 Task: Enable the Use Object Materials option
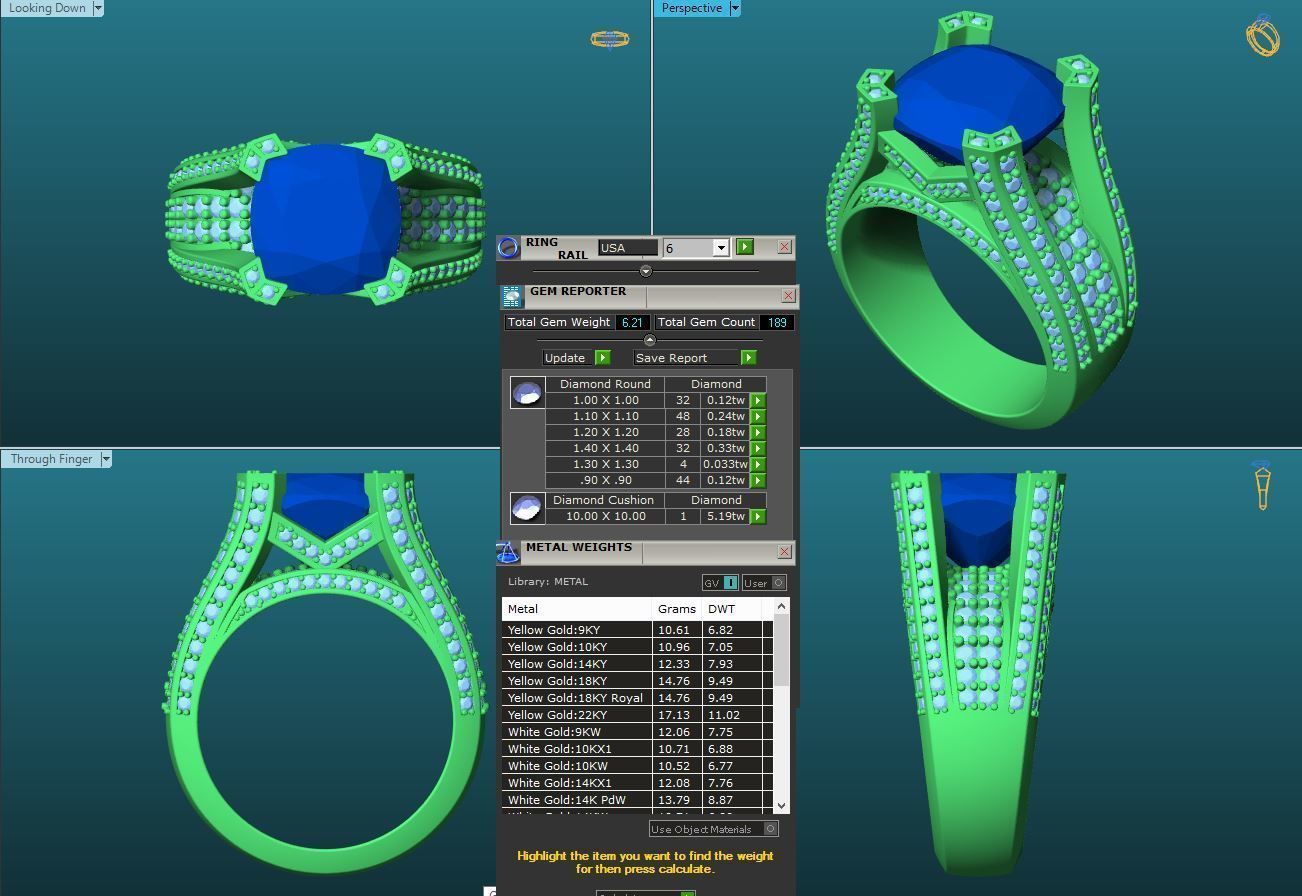point(770,829)
